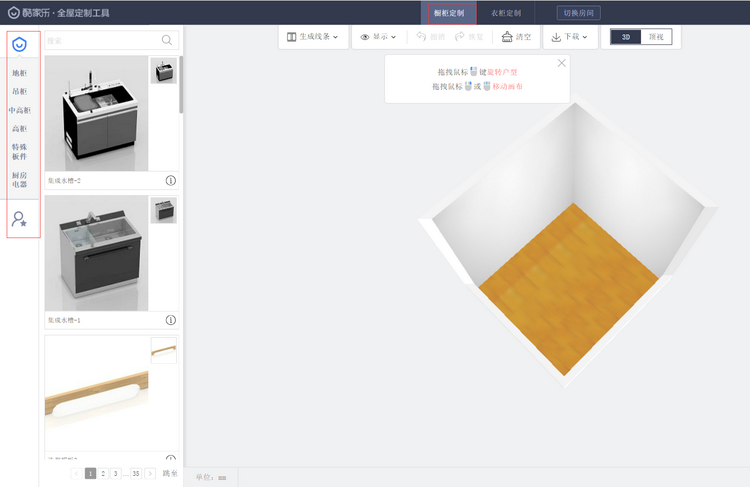Open the public library shield icon
This screenshot has width=750, height=487.
point(19,44)
